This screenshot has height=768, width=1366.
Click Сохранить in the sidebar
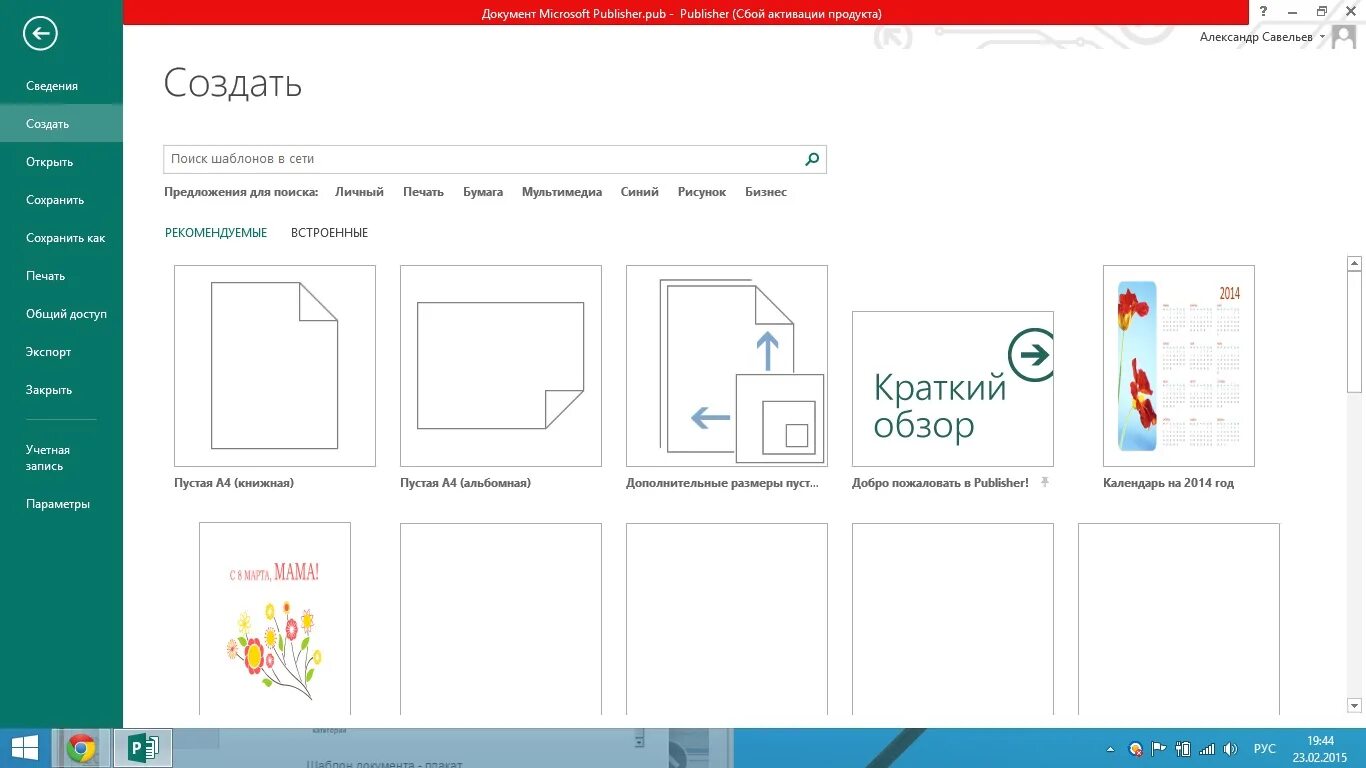pos(61,200)
